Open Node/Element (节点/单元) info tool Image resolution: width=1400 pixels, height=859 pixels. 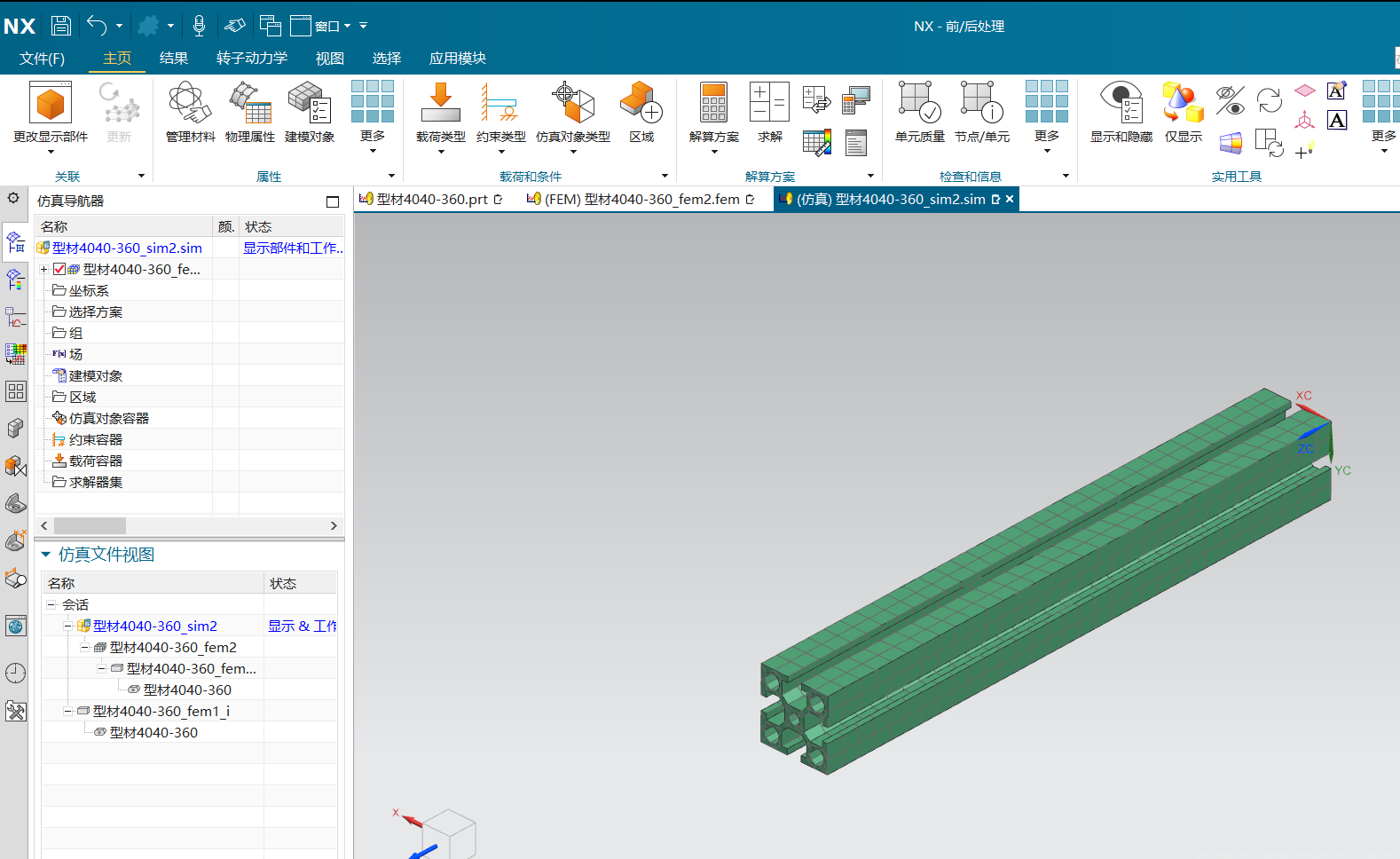[x=982, y=112]
